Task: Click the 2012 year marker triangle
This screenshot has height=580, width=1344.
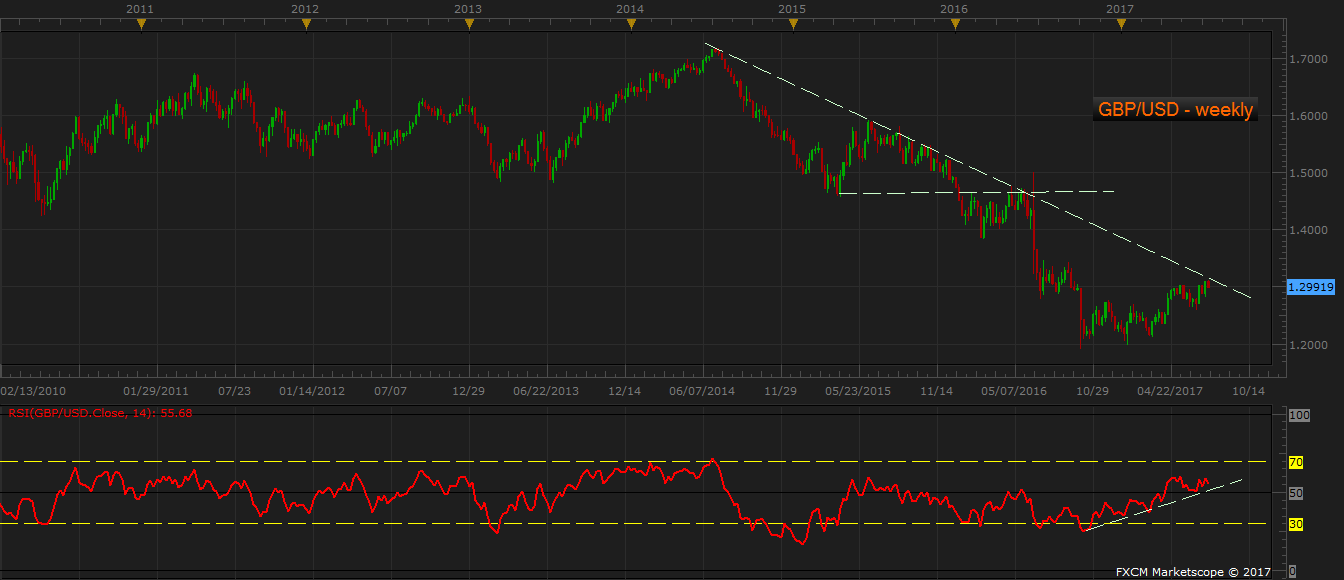Action: (x=306, y=25)
